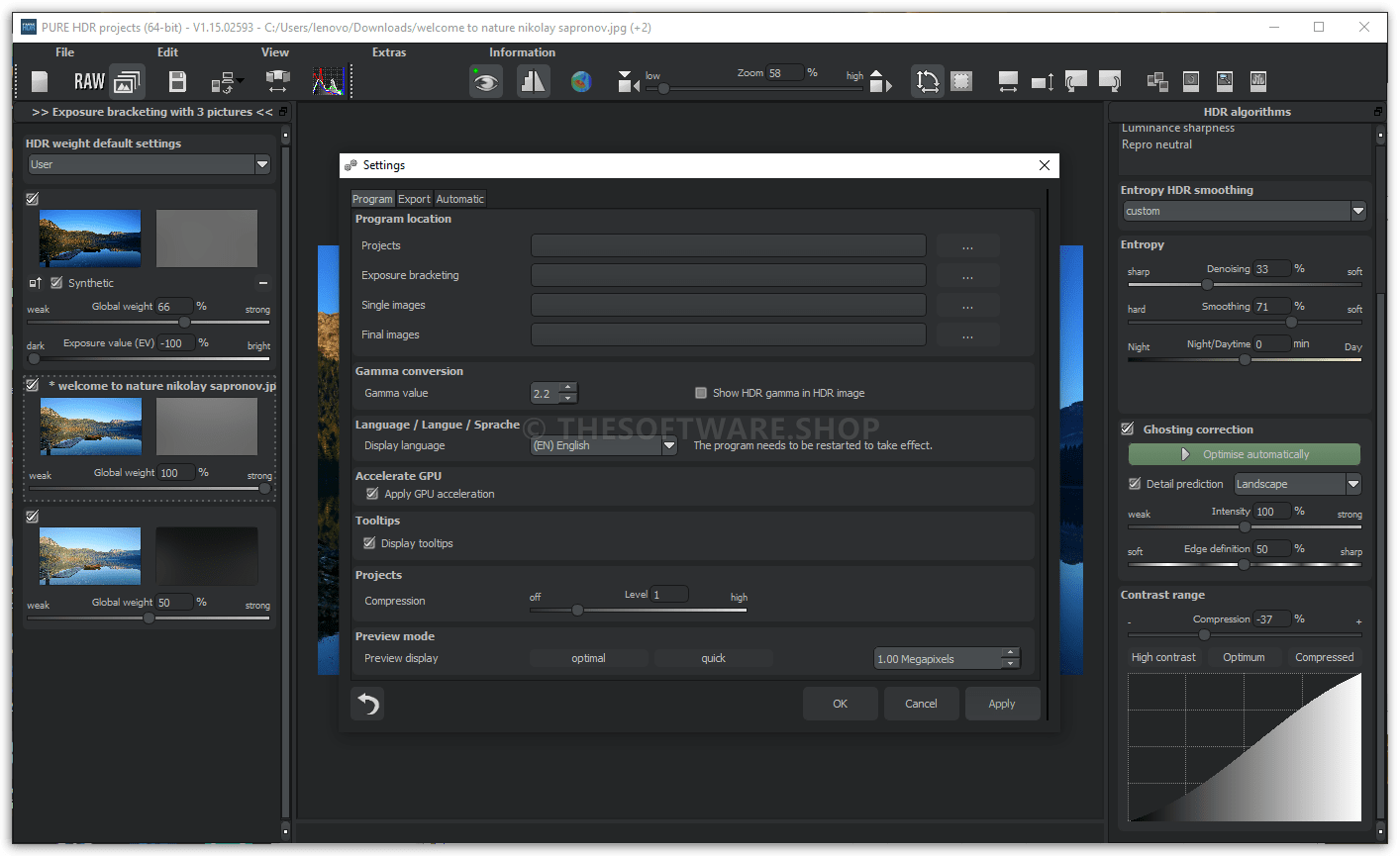
Task: Click the swap icon beside Synthetic checkbox
Action: [x=36, y=283]
